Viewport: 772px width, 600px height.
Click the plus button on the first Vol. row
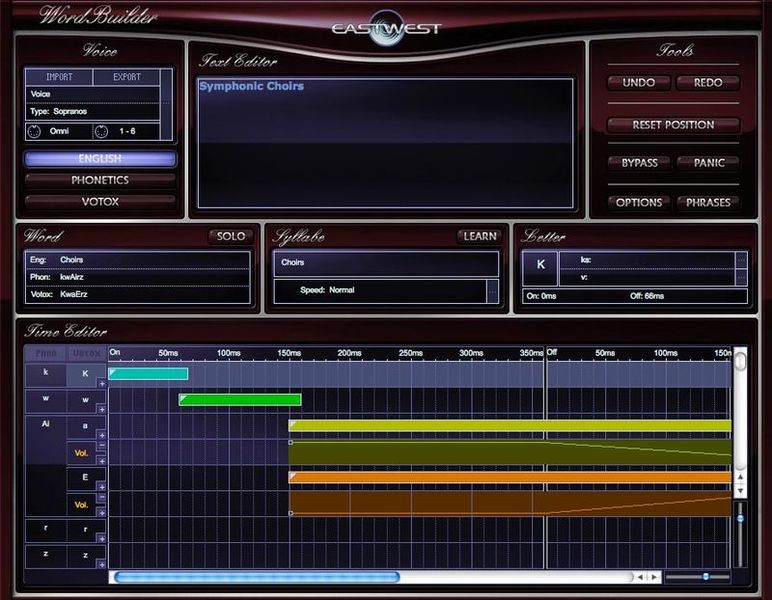click(x=101, y=461)
